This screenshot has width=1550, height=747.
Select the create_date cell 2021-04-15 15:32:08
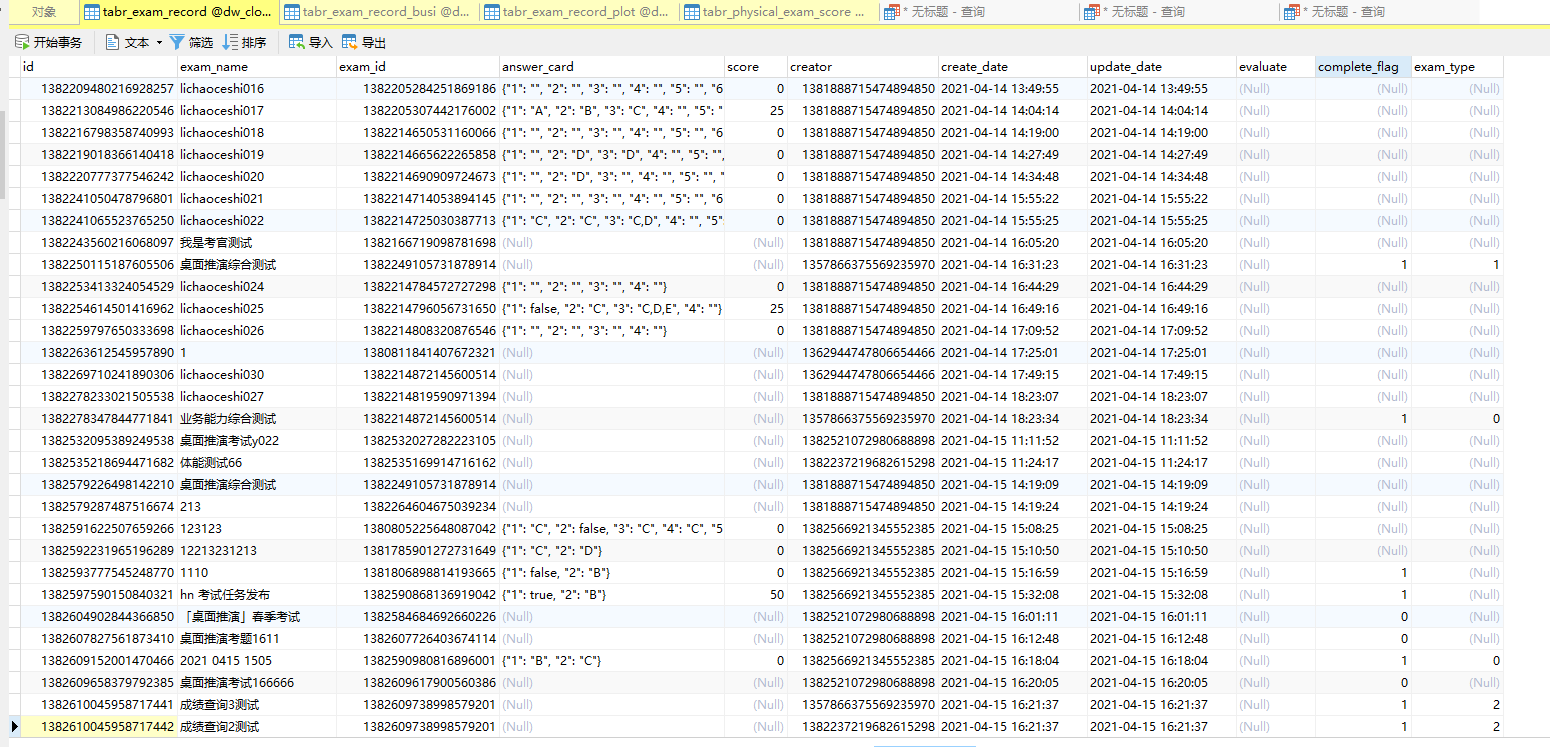1013,594
